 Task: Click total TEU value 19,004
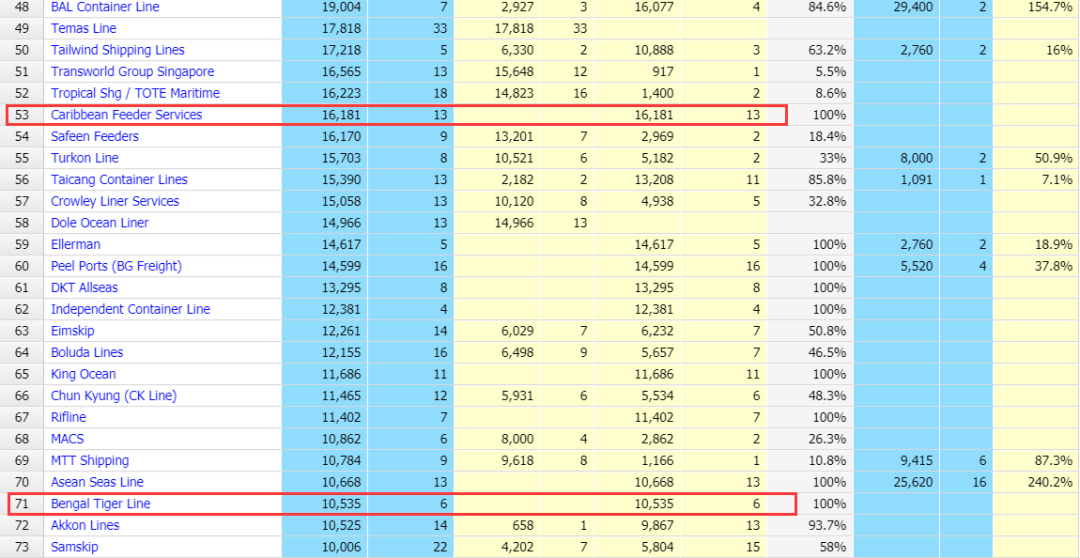coord(341,7)
